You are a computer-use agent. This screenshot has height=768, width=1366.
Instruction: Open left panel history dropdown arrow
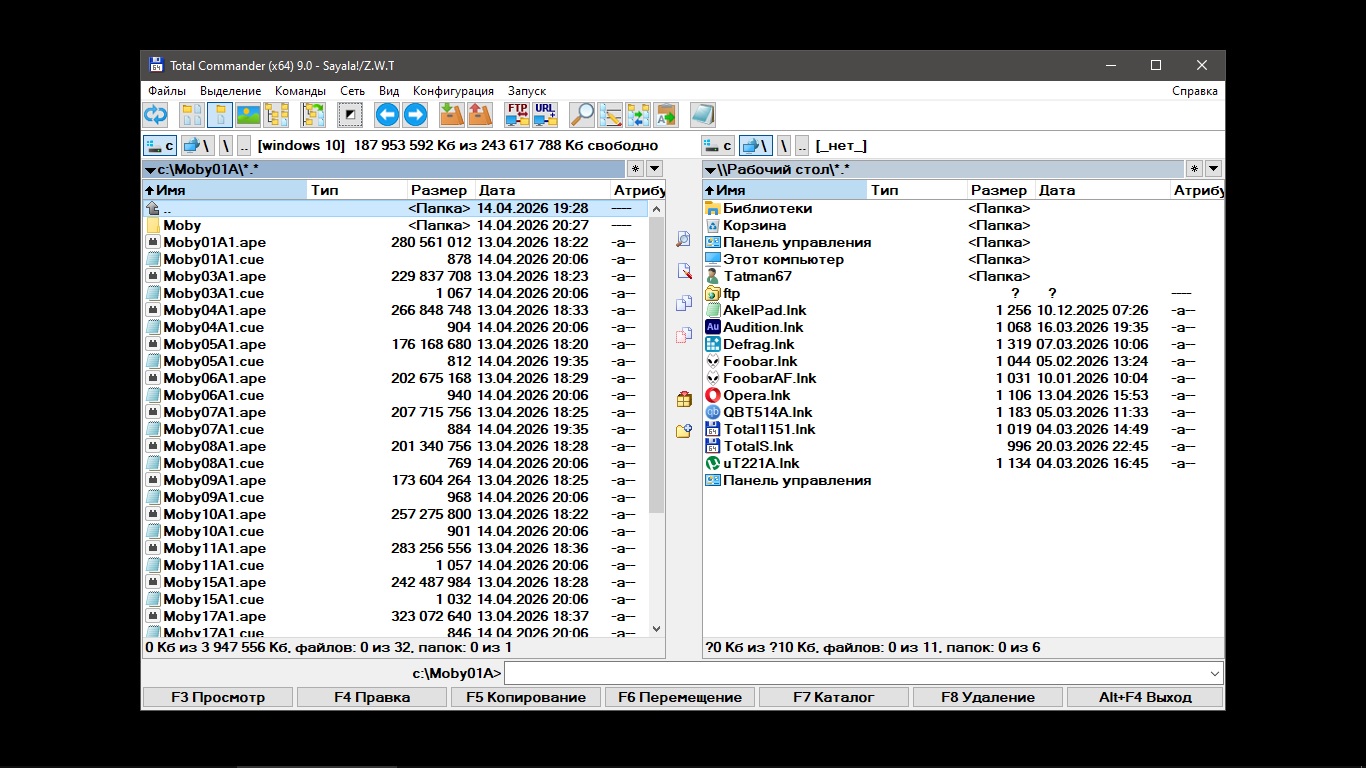[x=654, y=169]
